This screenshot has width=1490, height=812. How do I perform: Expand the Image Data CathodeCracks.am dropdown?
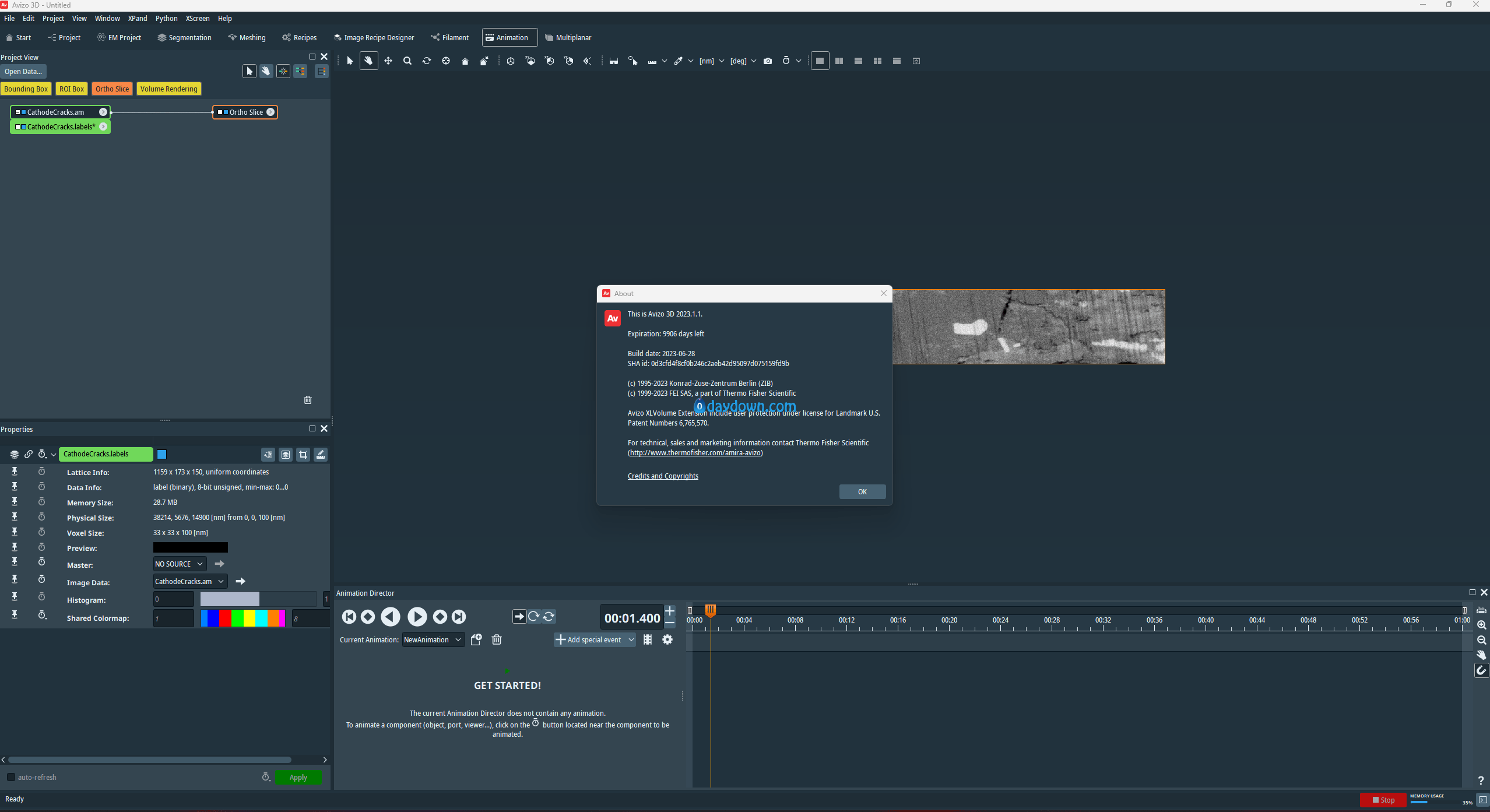coord(190,581)
